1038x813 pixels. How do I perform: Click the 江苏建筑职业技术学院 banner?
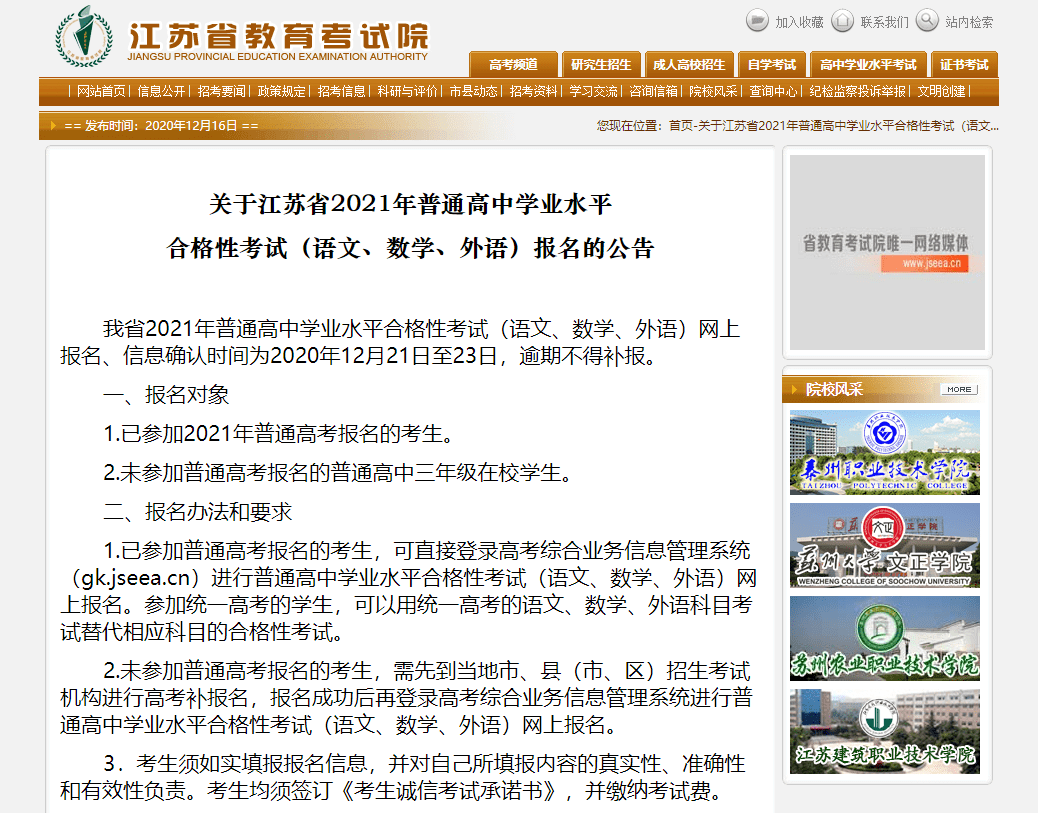(884, 731)
